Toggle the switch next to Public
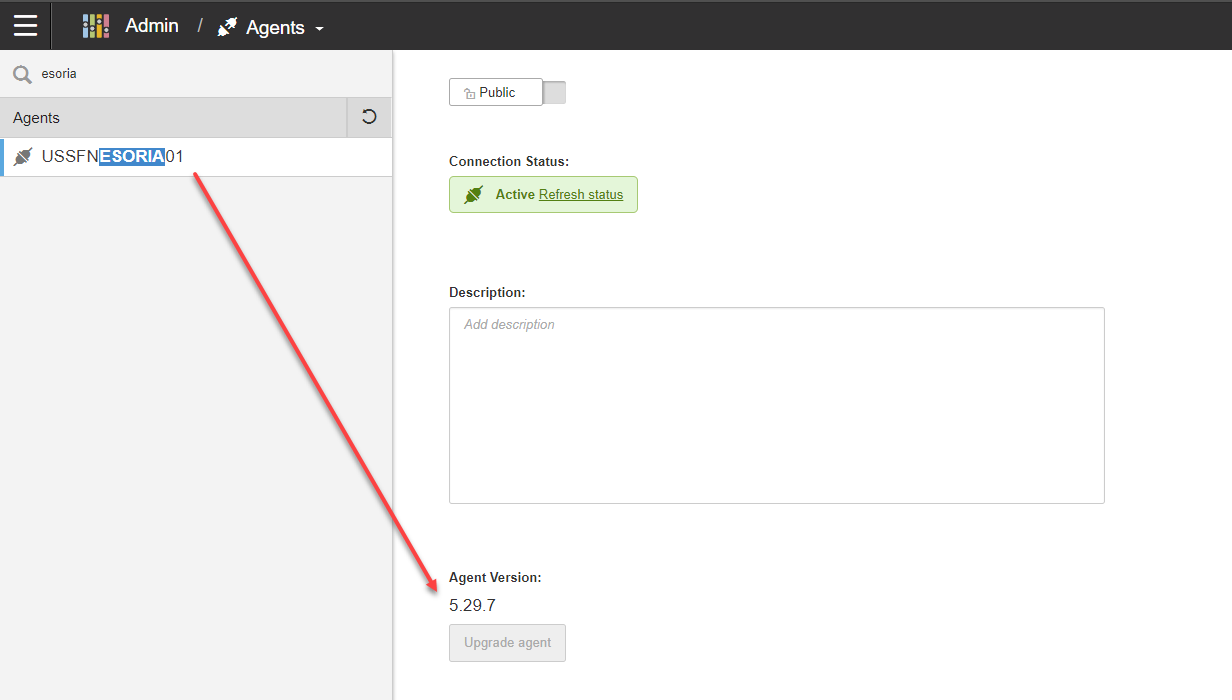The width and height of the screenshot is (1232, 700). [554, 92]
